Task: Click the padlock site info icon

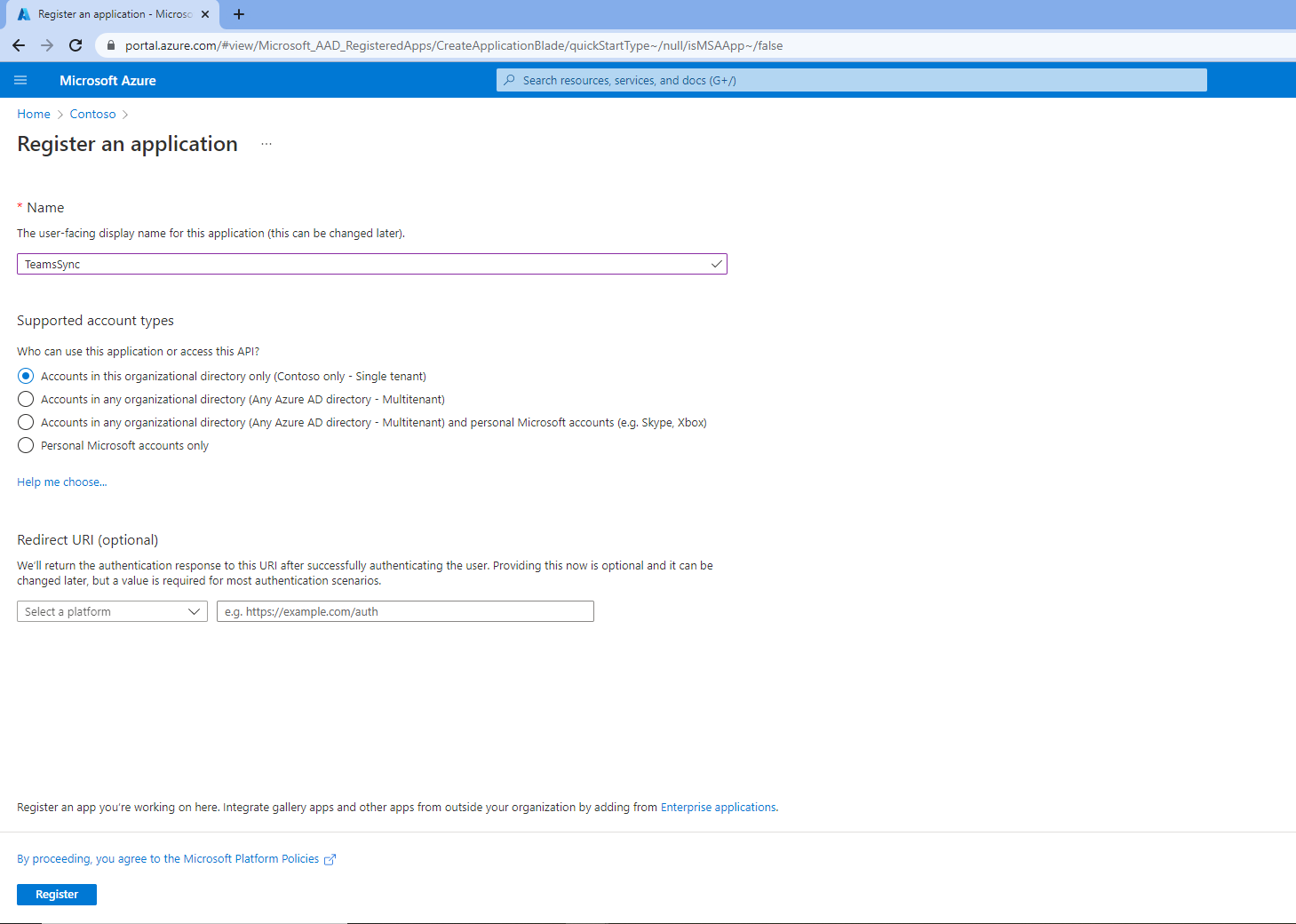Action: tap(111, 45)
